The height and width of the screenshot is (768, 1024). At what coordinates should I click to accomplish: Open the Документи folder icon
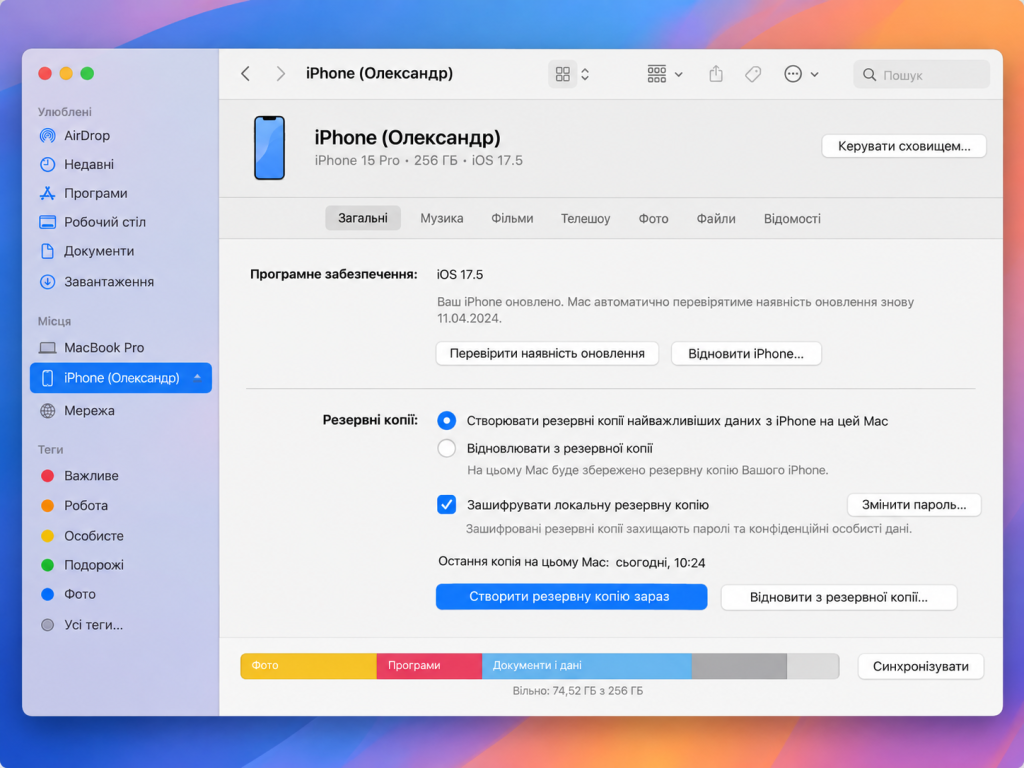48,251
